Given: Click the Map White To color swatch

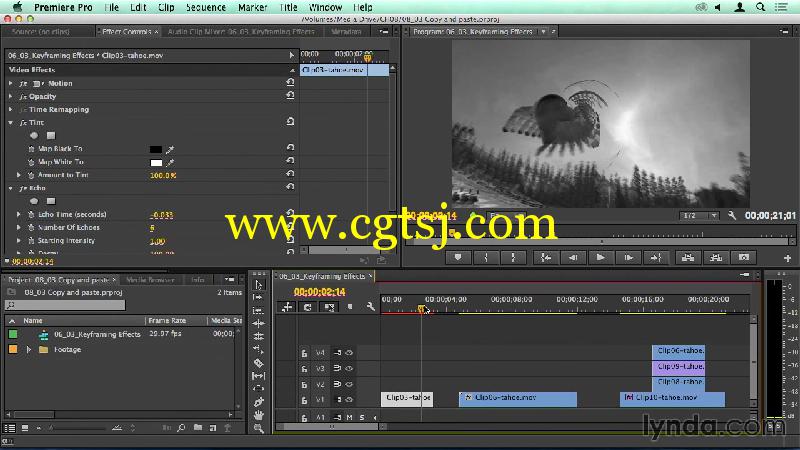Looking at the screenshot, I should pyautogui.click(x=156, y=162).
